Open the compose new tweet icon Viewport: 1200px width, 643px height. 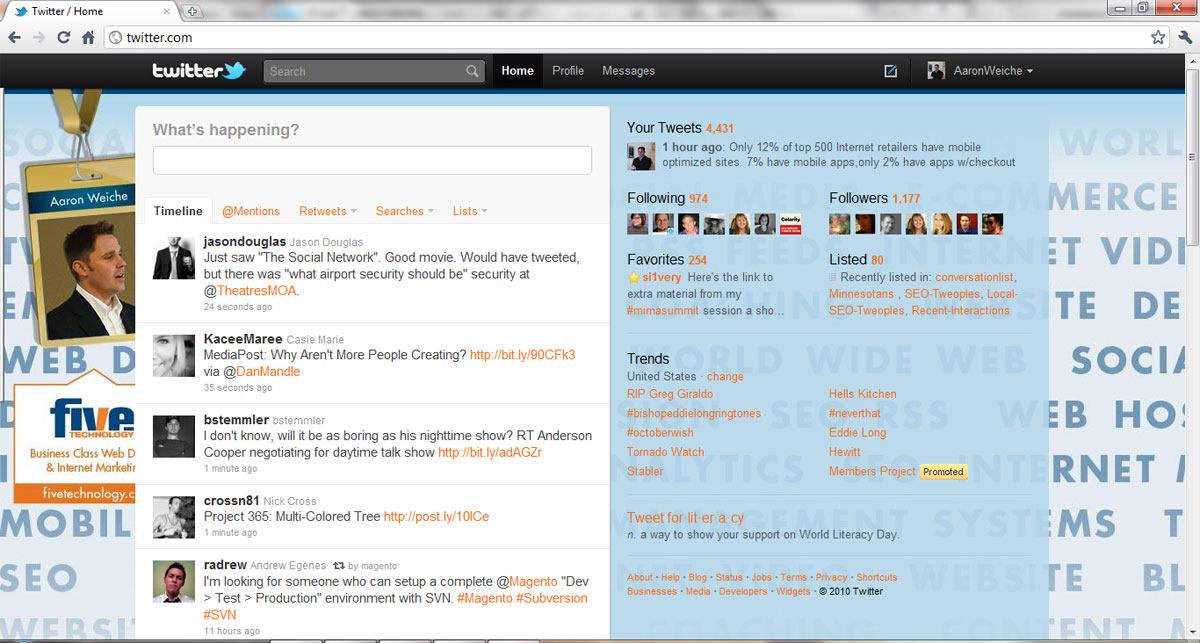coord(891,71)
